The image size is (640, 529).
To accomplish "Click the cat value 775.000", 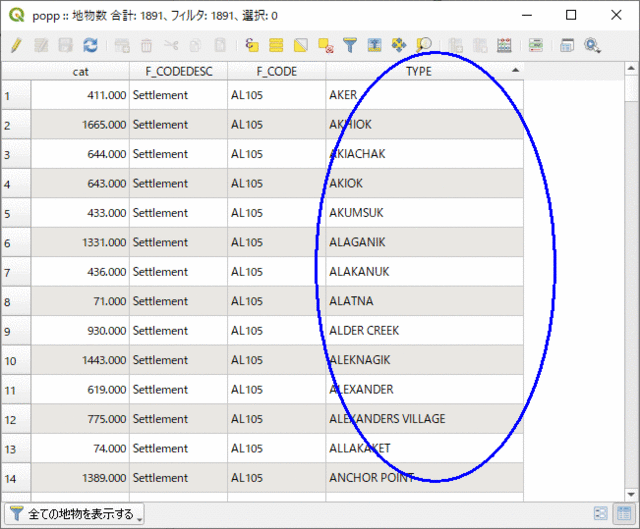I will tap(80, 419).
